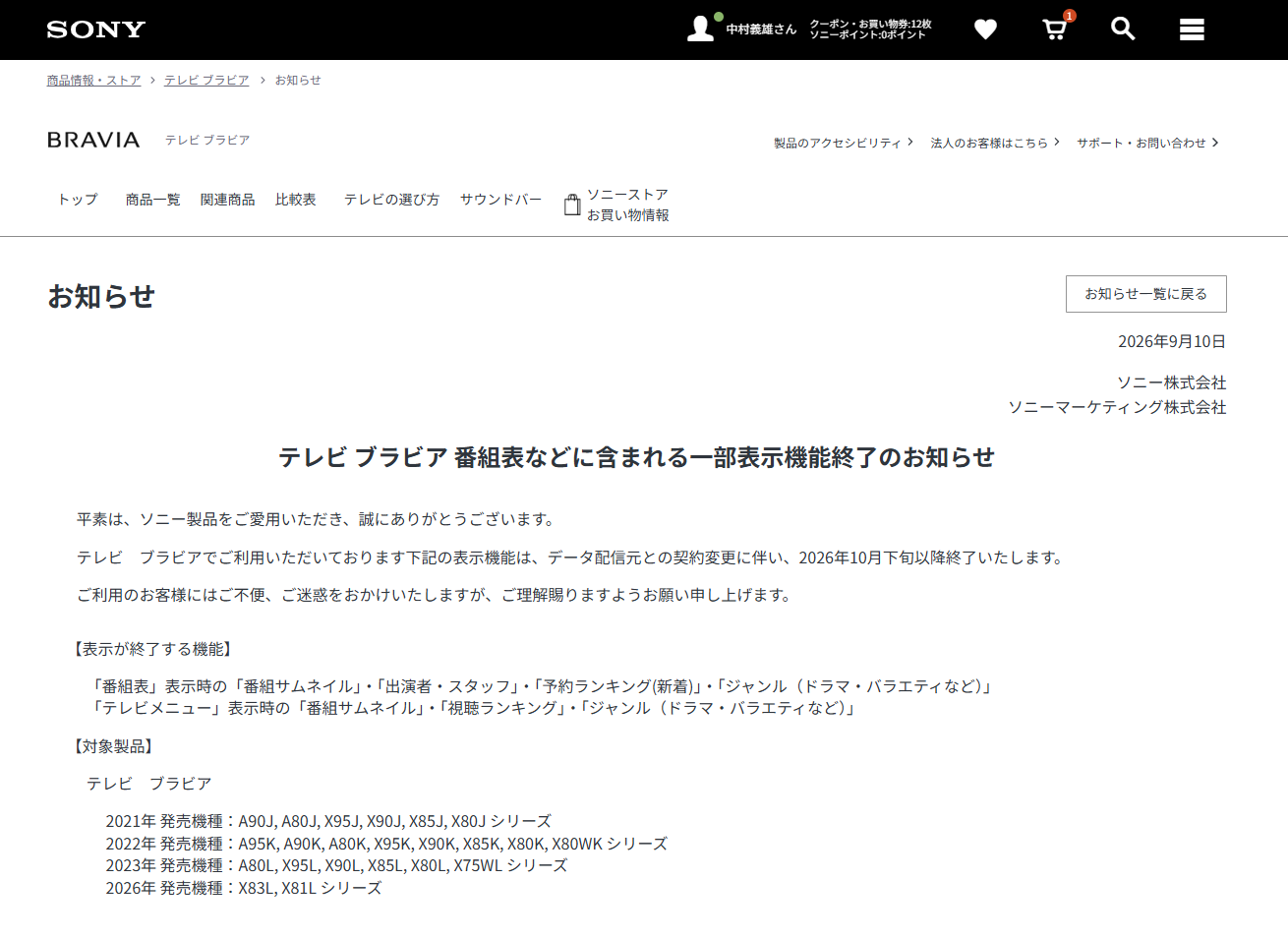The width and height of the screenshot is (1288, 938).
Task: Click the テレビ ブラビア label beside BRAVIA logo
Action: (x=207, y=141)
